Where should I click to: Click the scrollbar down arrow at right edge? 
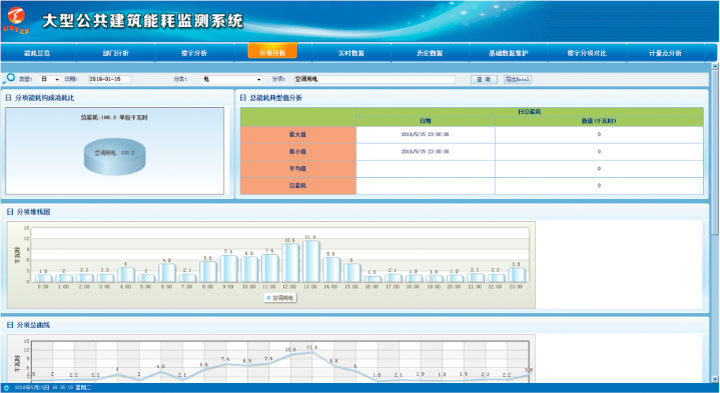(x=715, y=379)
